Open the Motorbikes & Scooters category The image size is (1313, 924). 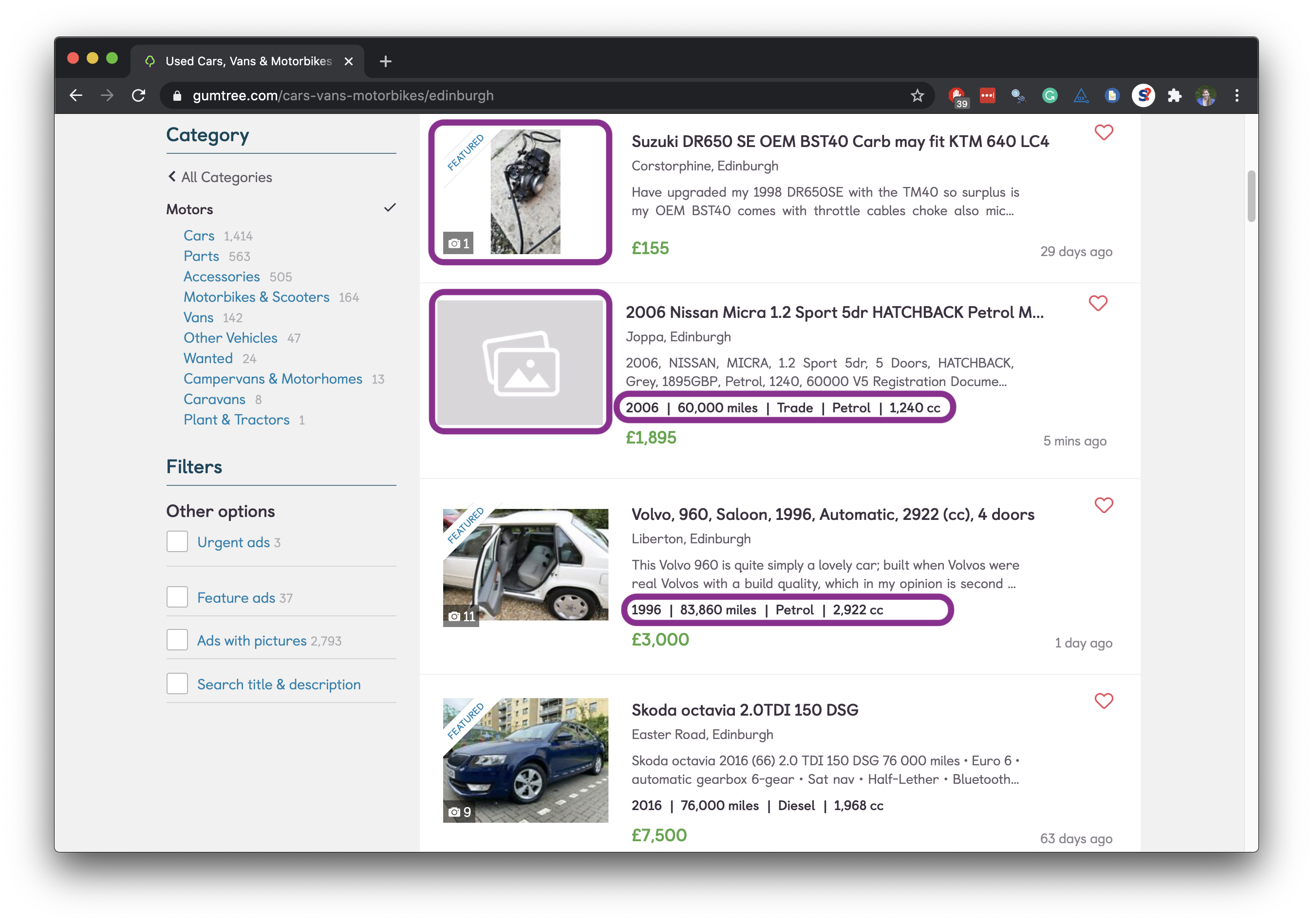tap(256, 297)
